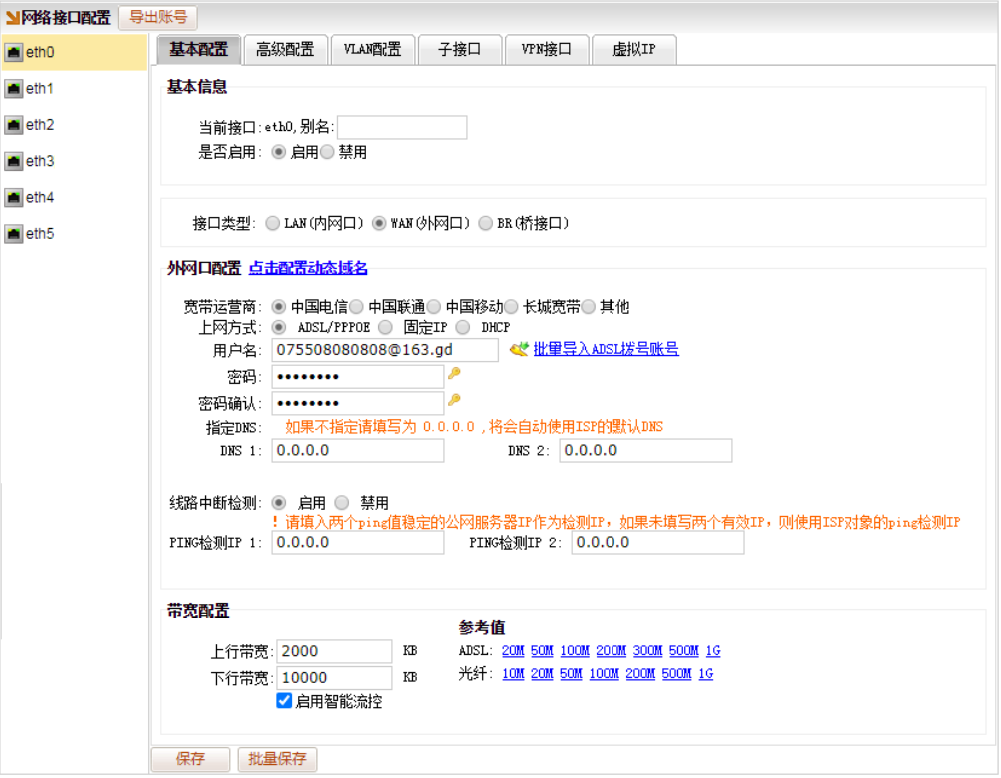Click the eth4 network port icon

tap(14, 198)
